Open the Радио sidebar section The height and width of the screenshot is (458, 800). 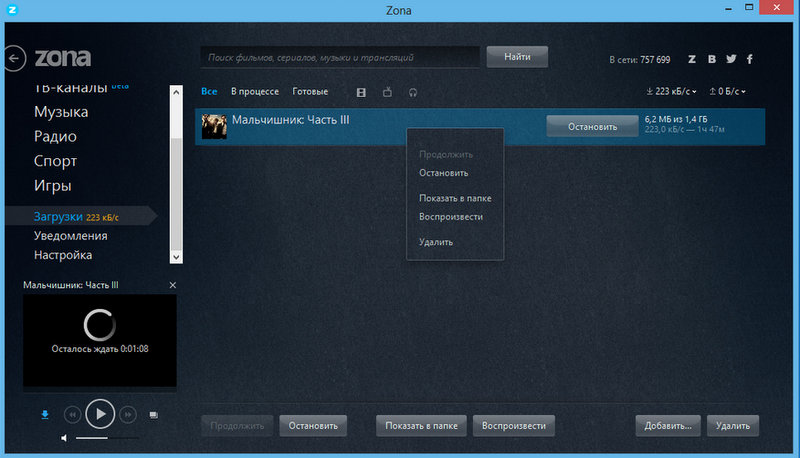pos(55,136)
